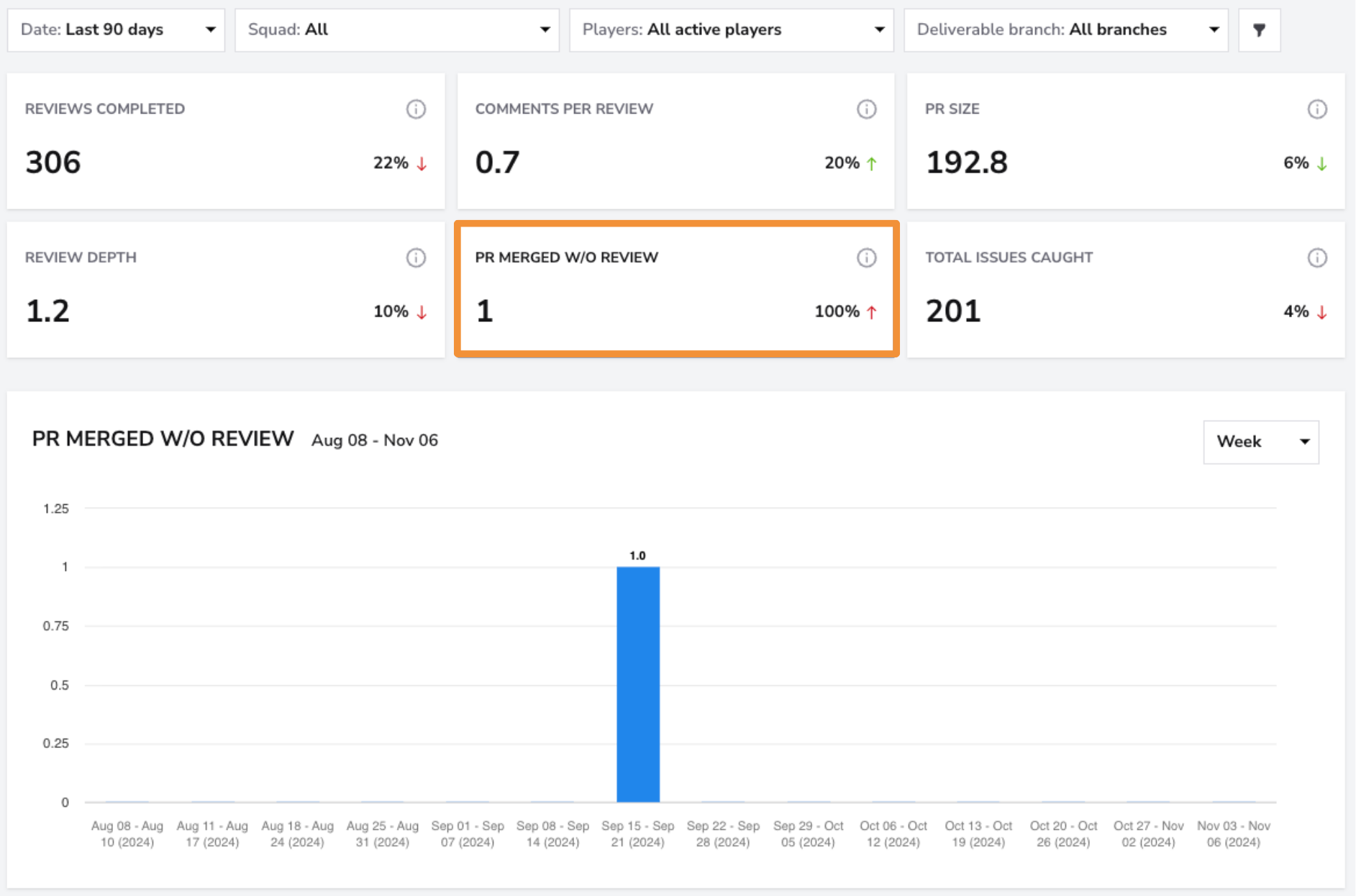This screenshot has height=896, width=1356.
Task: Open the Date Last 90 days dropdown
Action: (x=116, y=30)
